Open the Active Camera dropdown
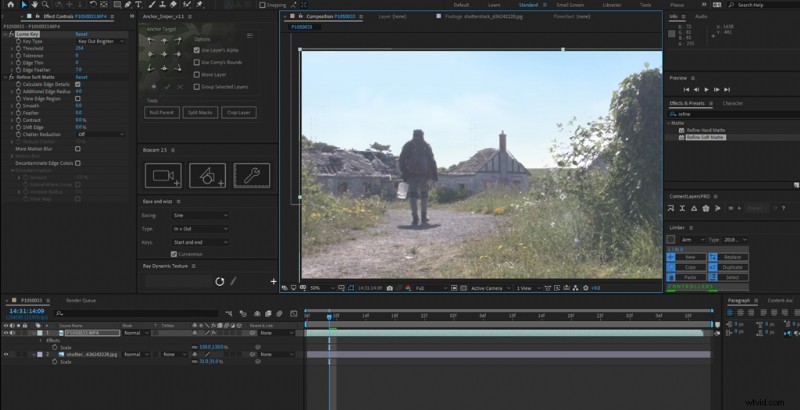The width and height of the screenshot is (800, 410). coord(490,288)
